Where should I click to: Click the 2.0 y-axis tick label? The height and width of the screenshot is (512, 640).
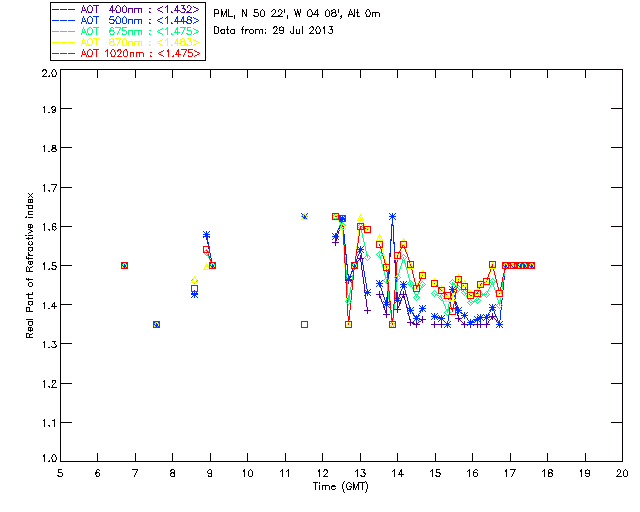tap(49, 74)
